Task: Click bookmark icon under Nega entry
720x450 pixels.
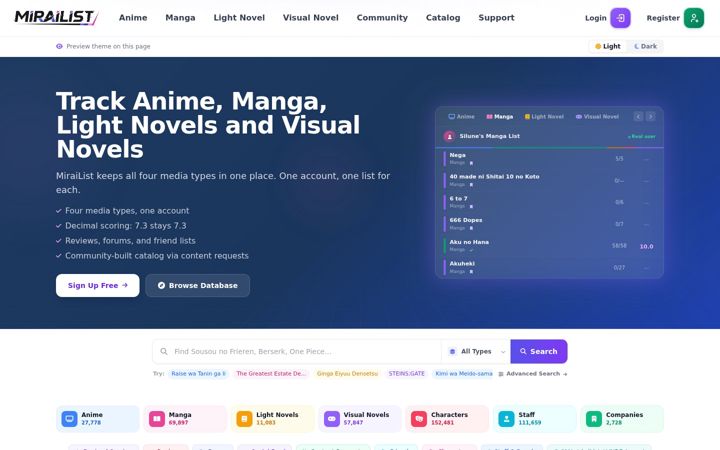Action: pyautogui.click(x=471, y=163)
